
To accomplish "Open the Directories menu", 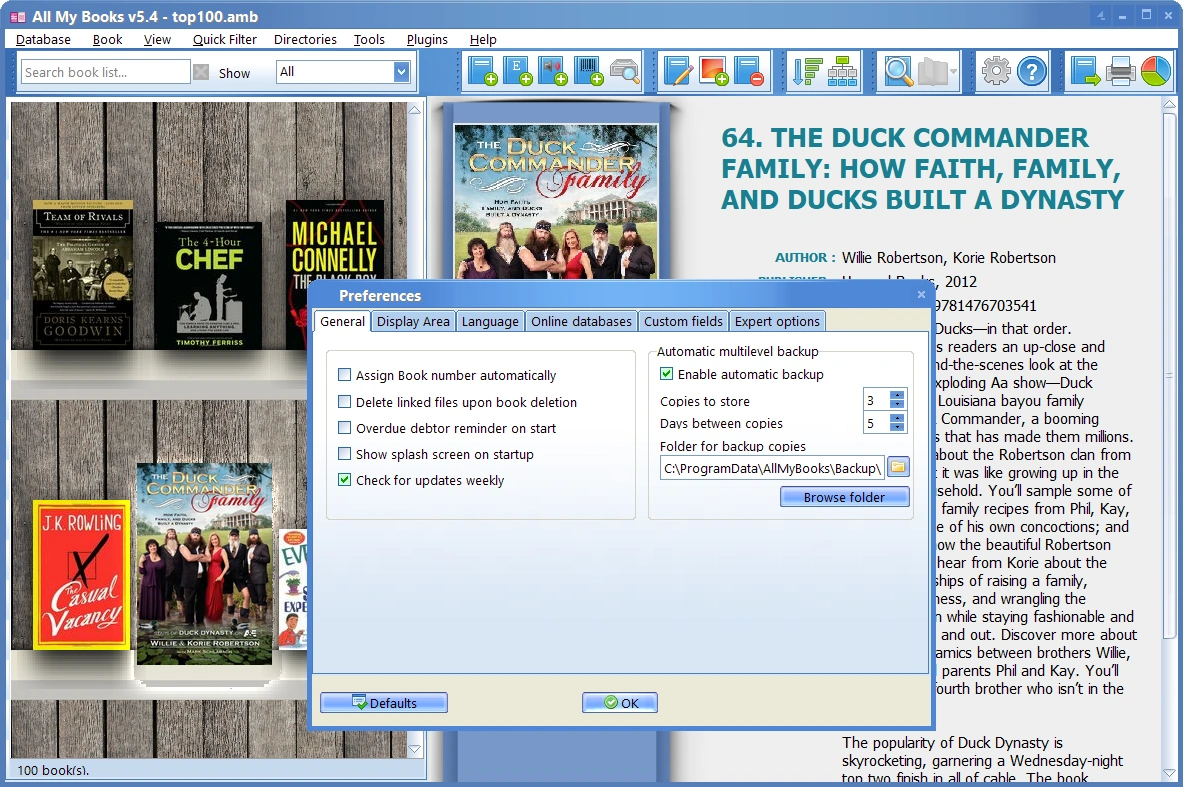I will (x=305, y=39).
